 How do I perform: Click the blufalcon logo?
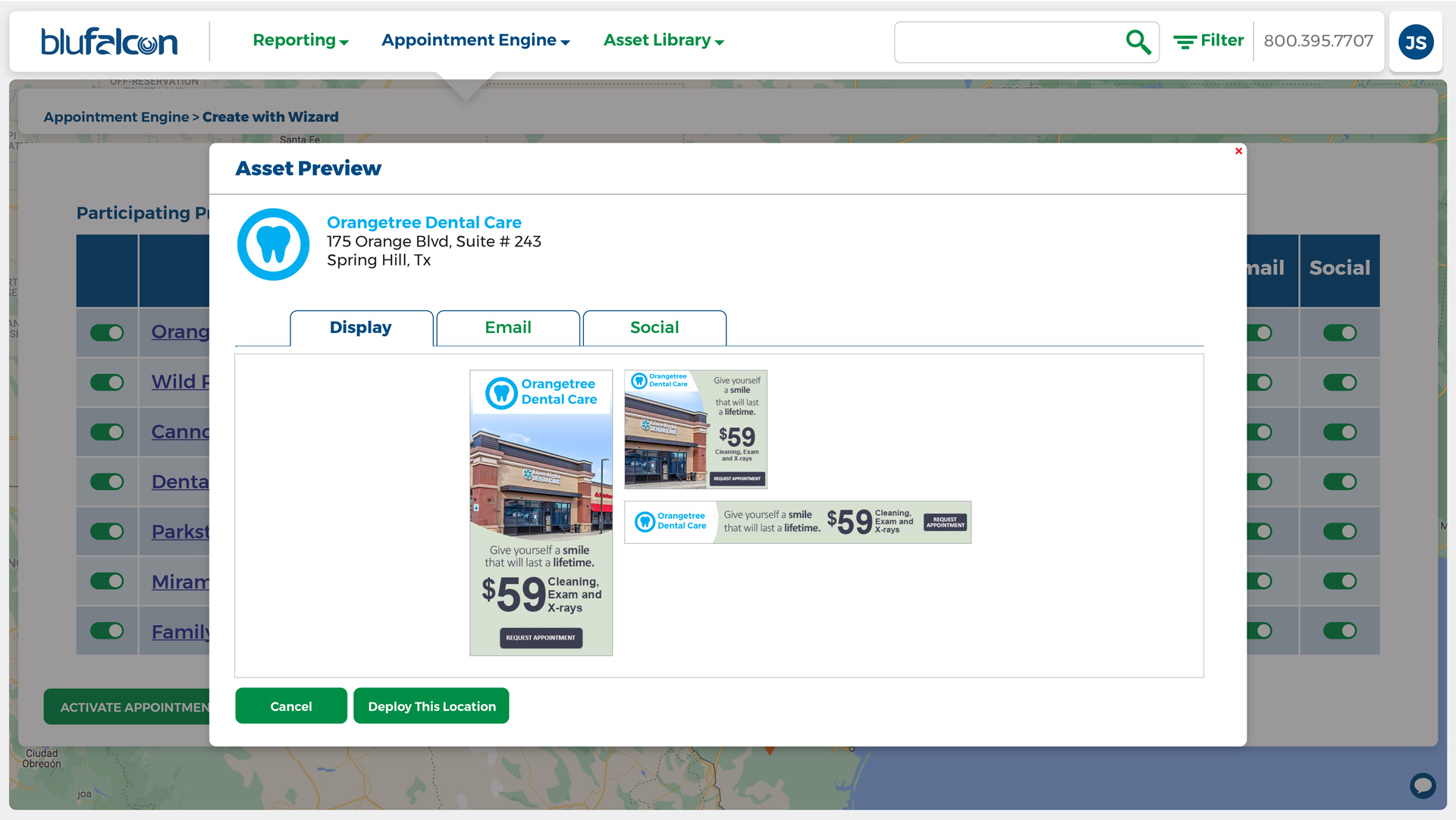109,42
